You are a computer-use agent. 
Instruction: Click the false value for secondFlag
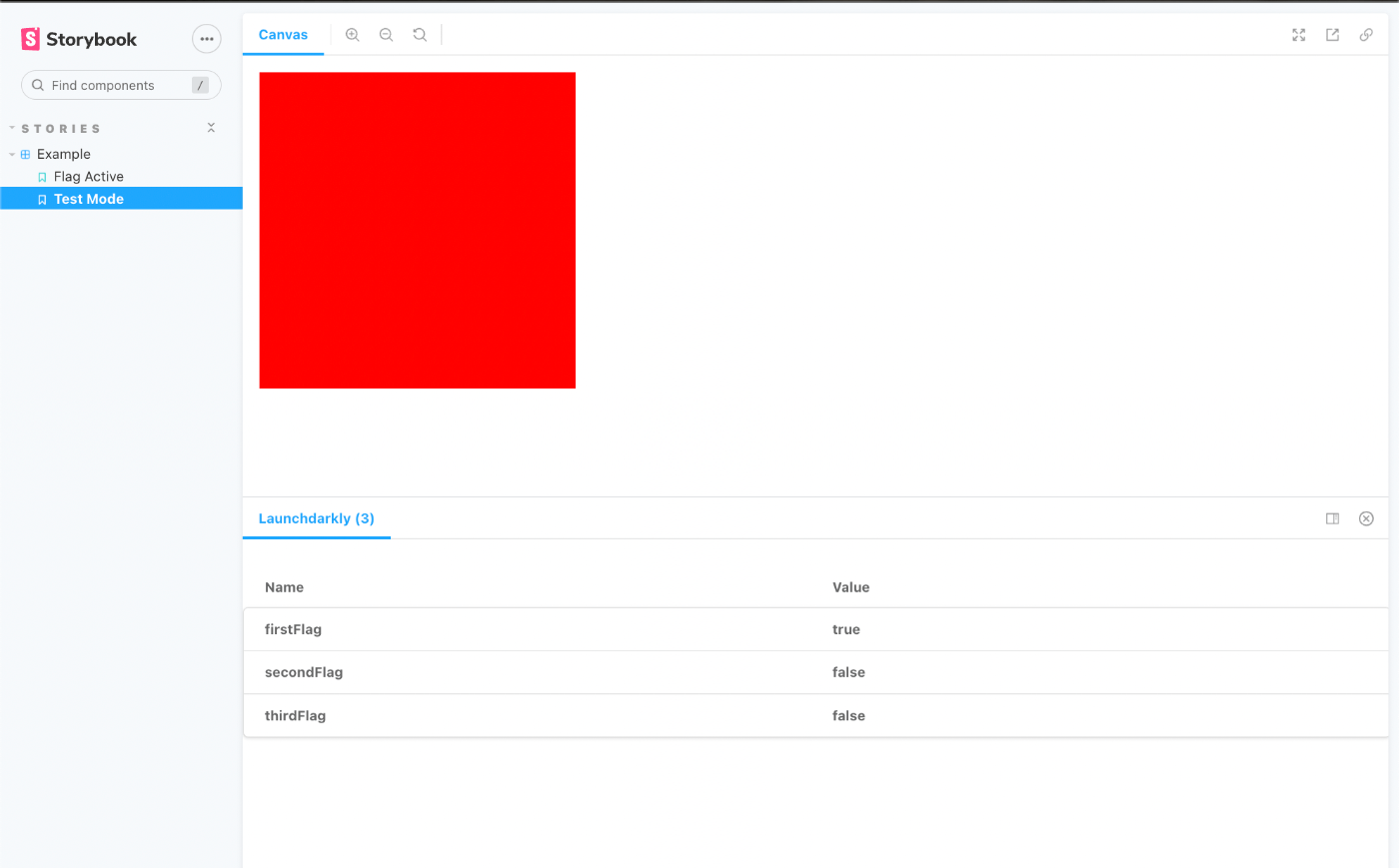(x=848, y=672)
